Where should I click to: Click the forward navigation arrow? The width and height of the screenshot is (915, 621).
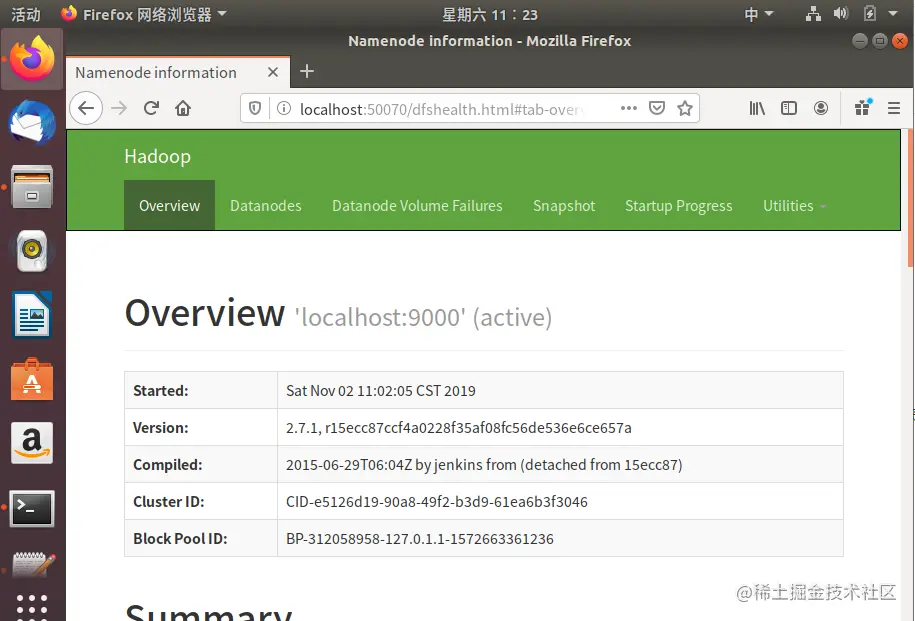(119, 108)
